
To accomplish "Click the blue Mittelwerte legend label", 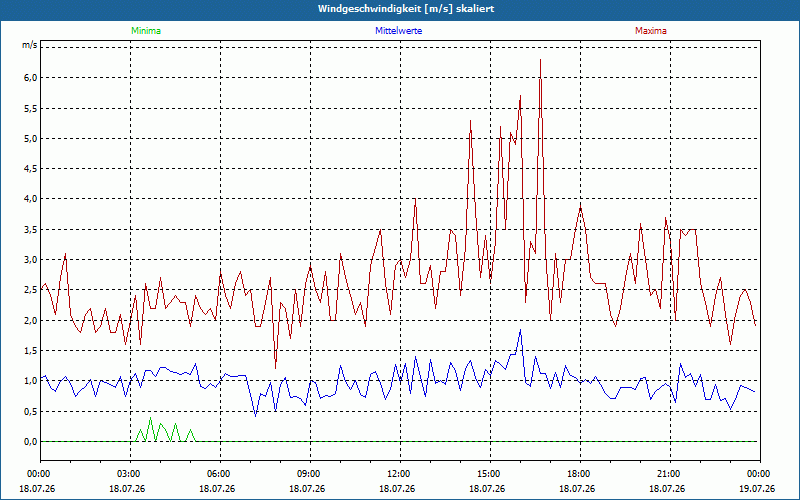I will 398,31.
